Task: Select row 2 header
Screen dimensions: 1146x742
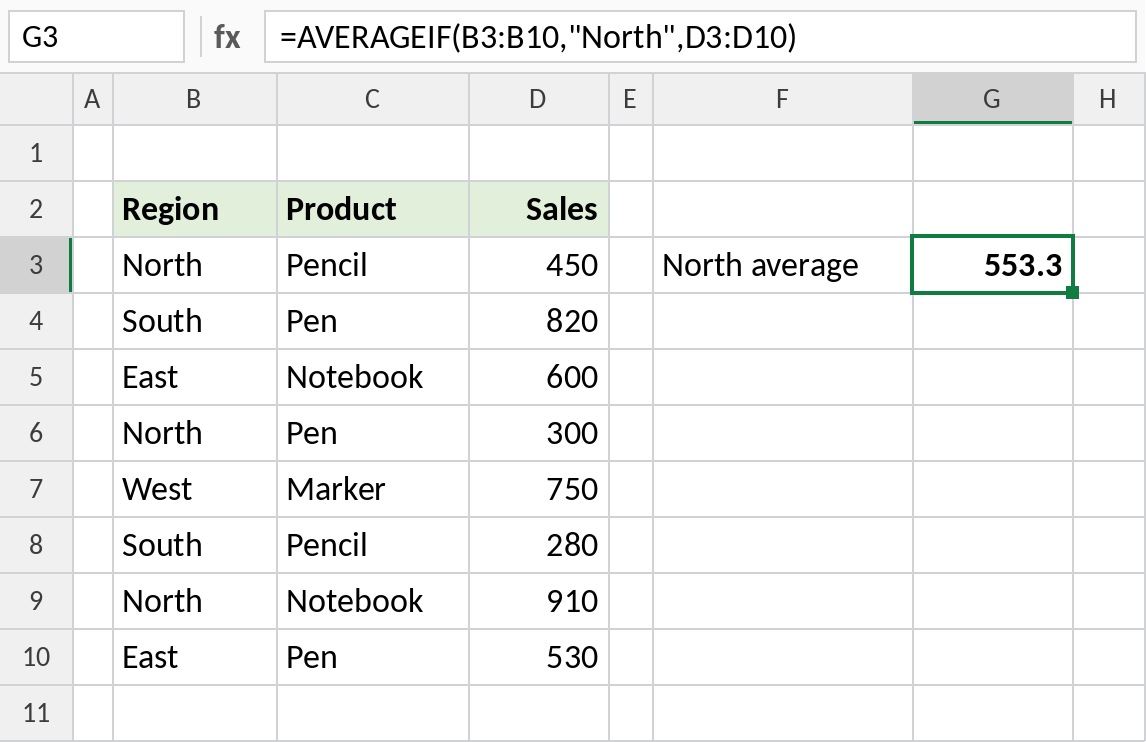Action: [x=36, y=209]
